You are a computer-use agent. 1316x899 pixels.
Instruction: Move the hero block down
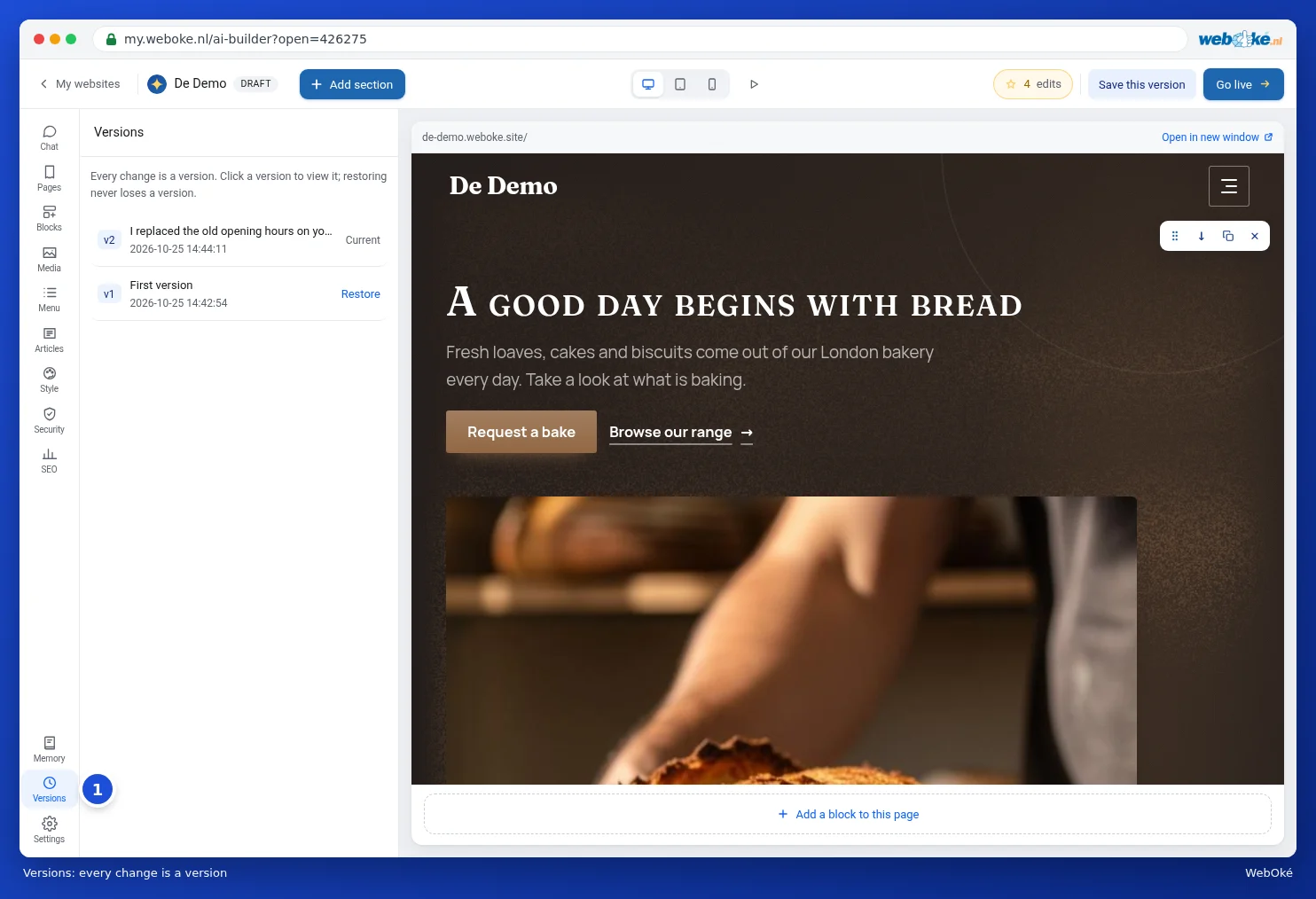pos(1202,236)
